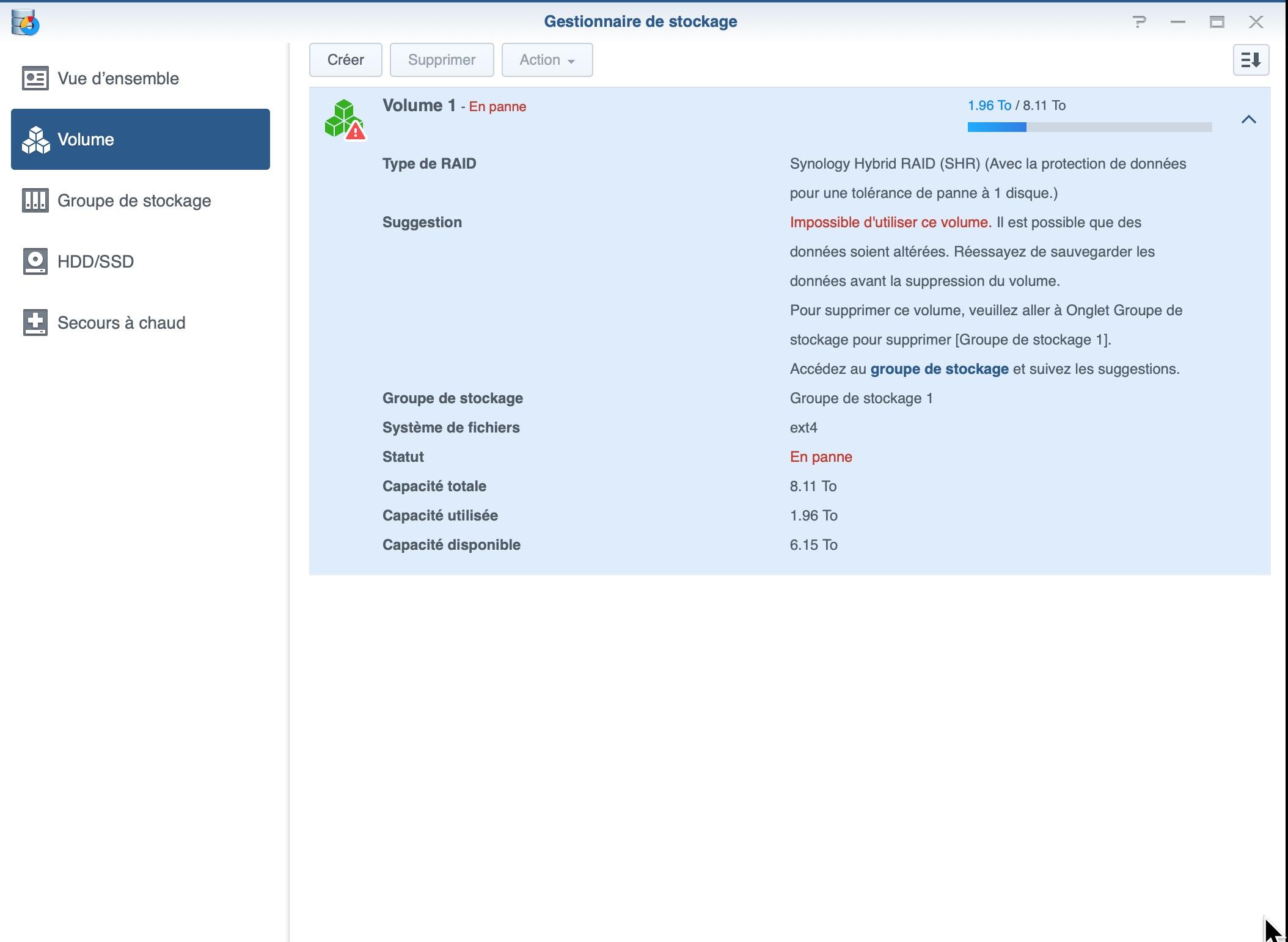Switch to Groupe de stockage tab
The image size is (1288, 942).
(134, 201)
